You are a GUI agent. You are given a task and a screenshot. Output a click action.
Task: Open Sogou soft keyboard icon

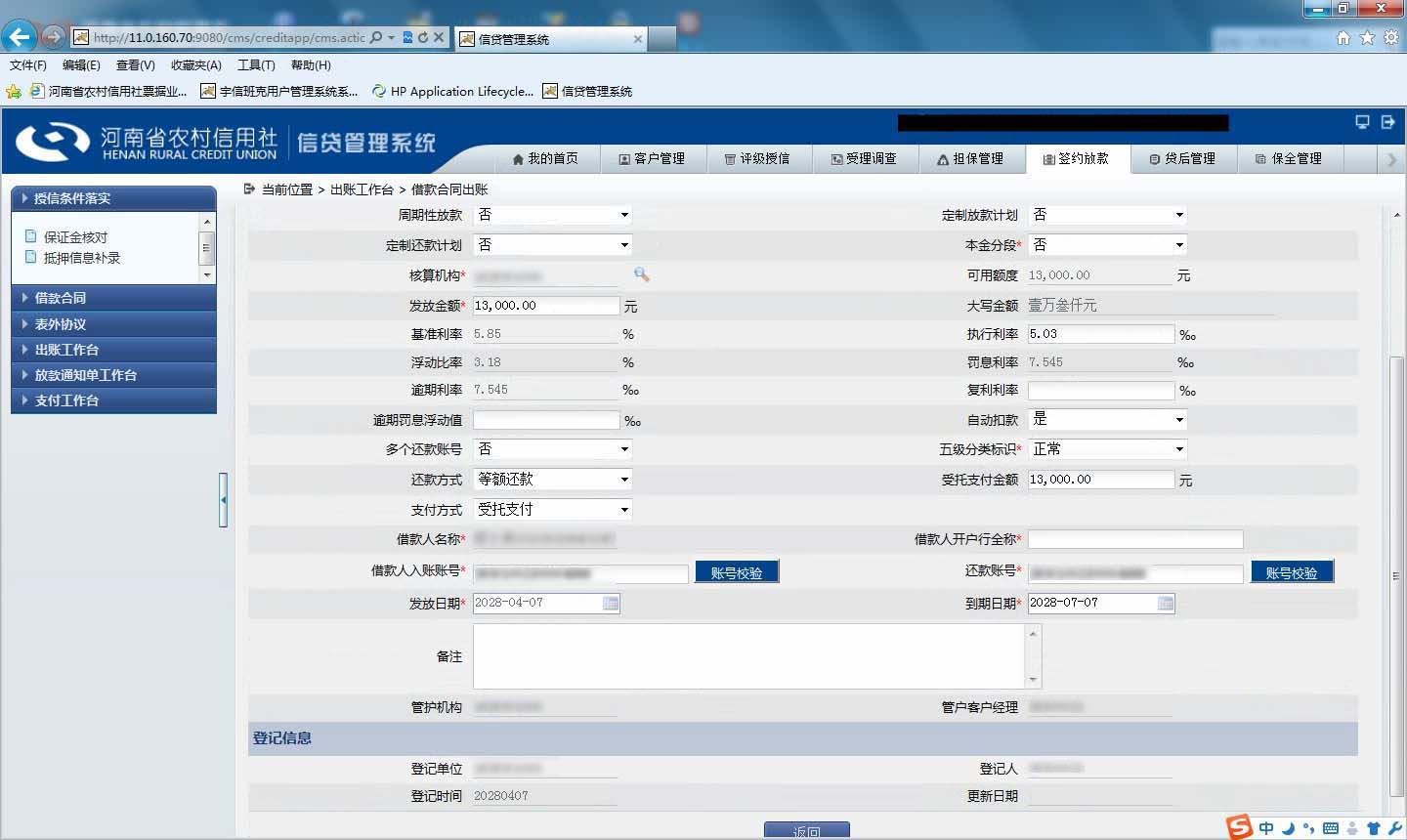click(x=1330, y=828)
